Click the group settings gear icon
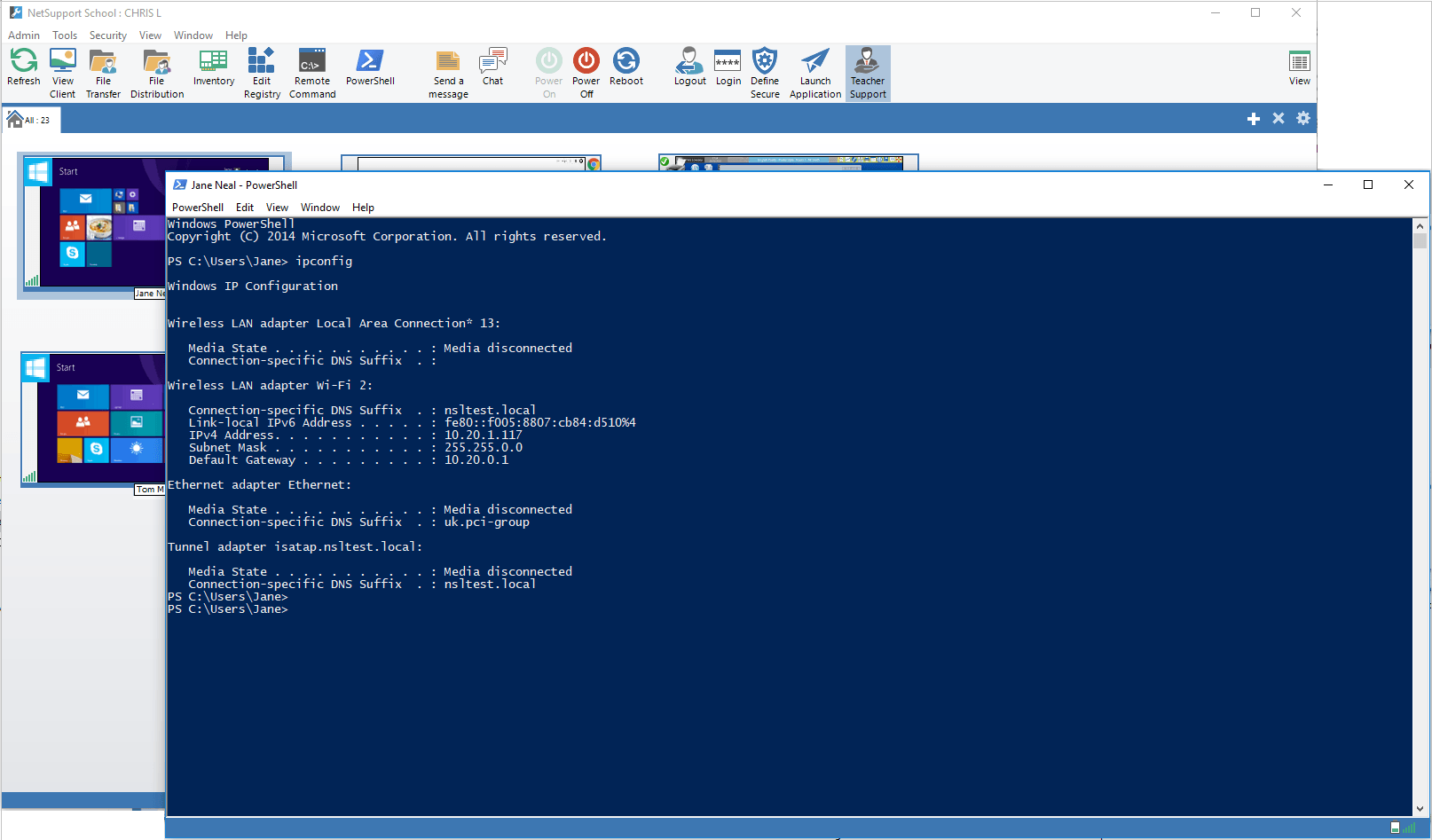This screenshot has width=1432, height=840. tap(1303, 118)
